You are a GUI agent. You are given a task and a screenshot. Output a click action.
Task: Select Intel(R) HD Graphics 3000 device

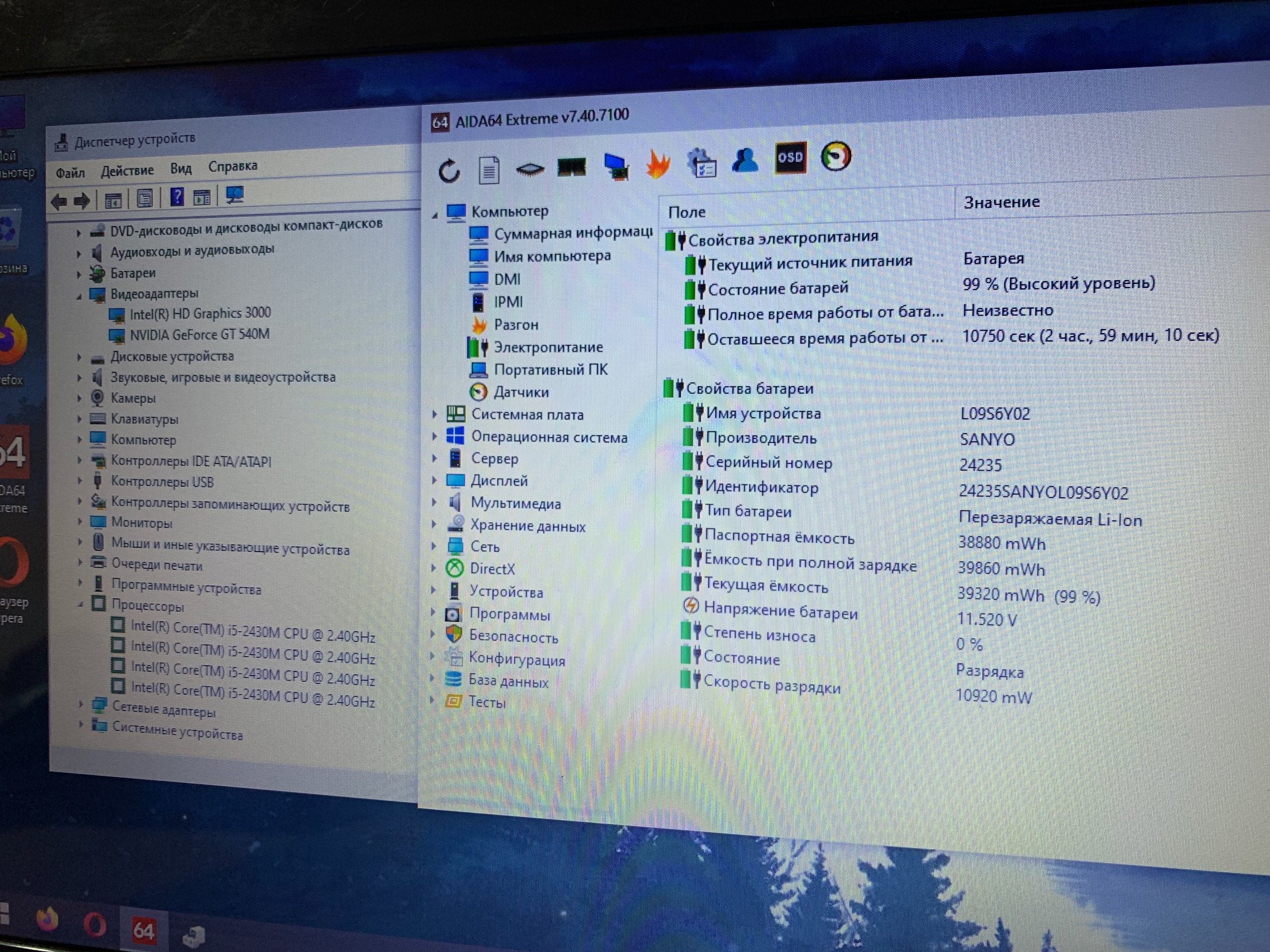(200, 313)
